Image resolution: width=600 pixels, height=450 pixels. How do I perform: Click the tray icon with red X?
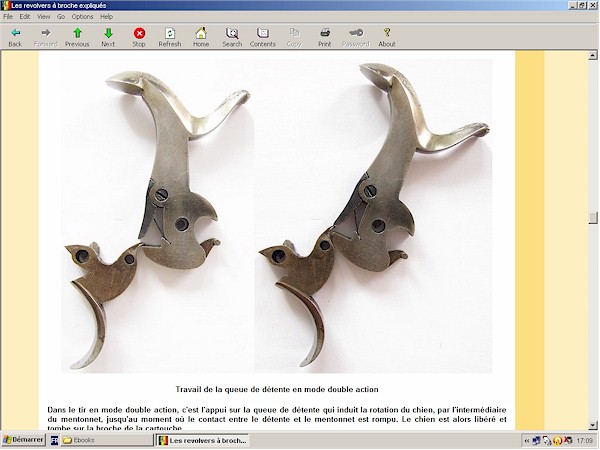click(568, 441)
